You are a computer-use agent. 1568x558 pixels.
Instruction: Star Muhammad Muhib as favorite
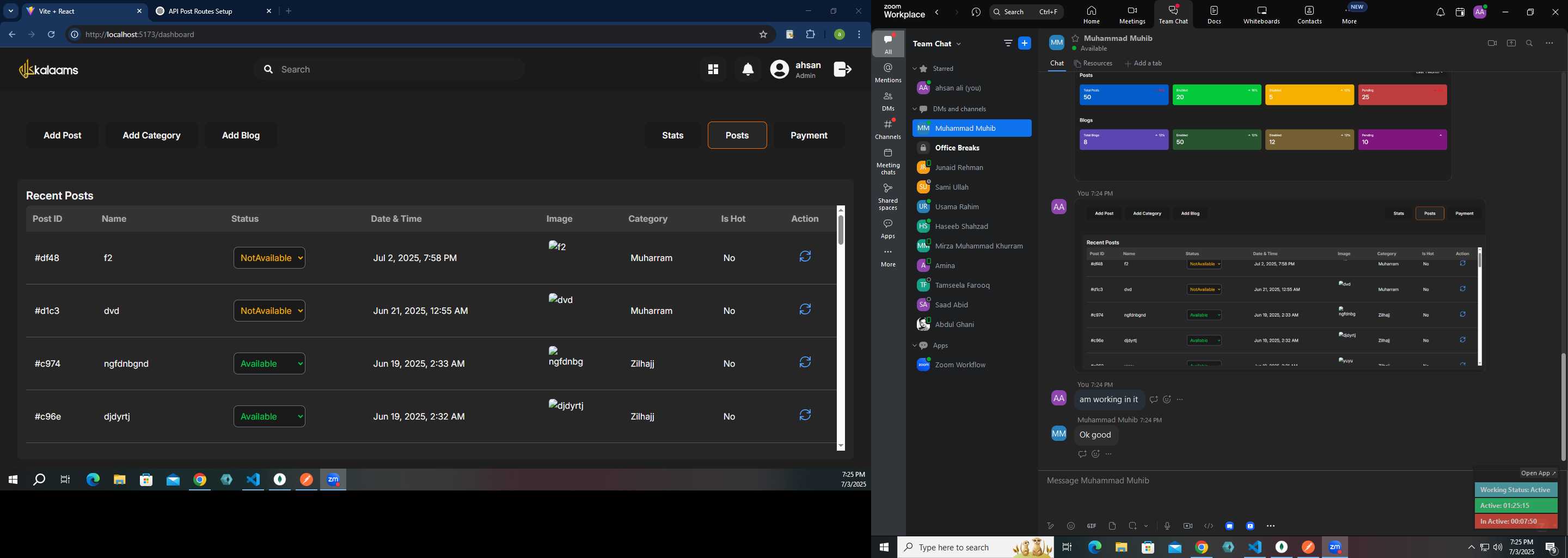pyautogui.click(x=1076, y=38)
